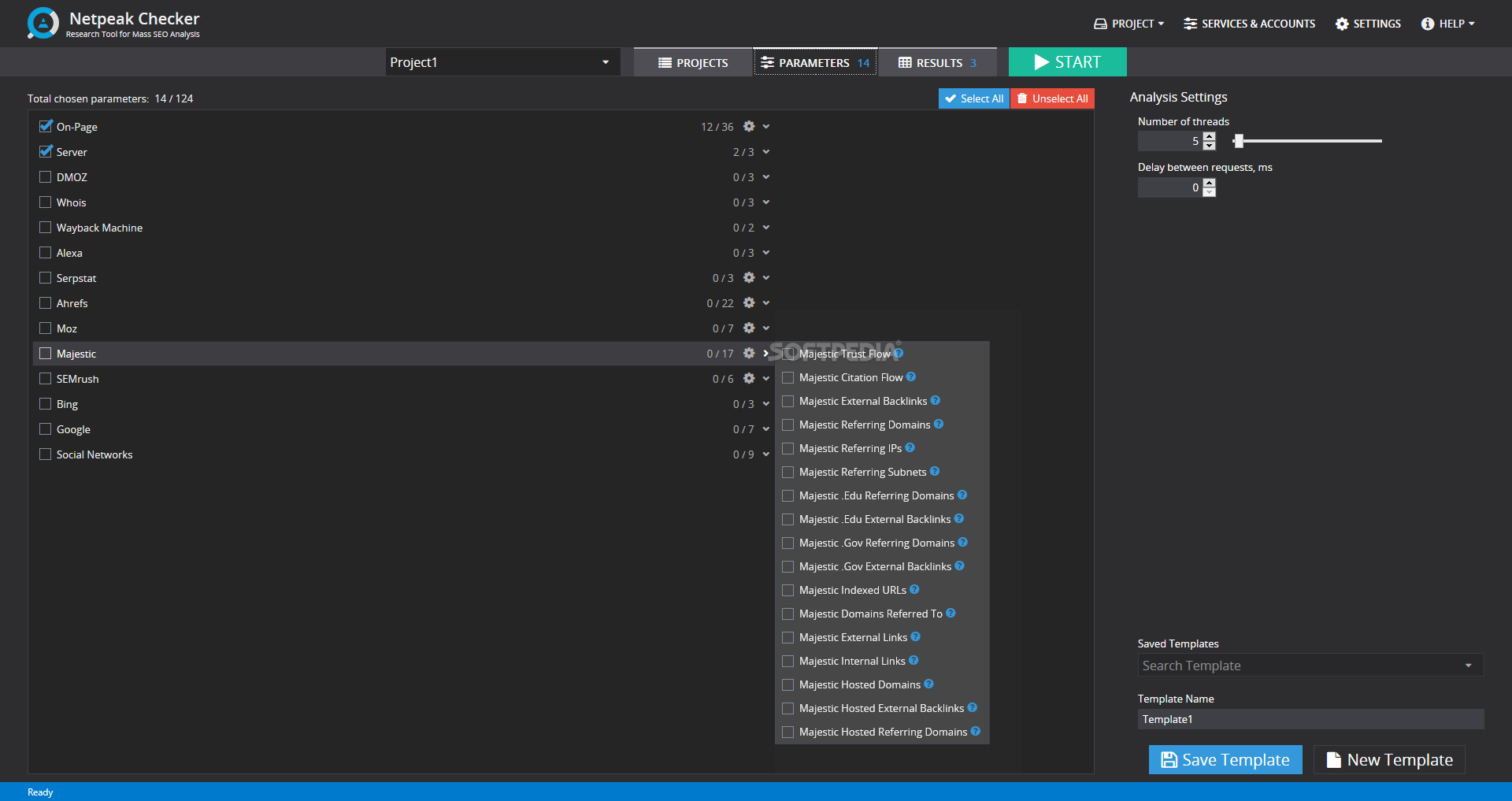1512x801 pixels.
Task: Click the Netpeak Checker logo icon
Action: click(43, 24)
